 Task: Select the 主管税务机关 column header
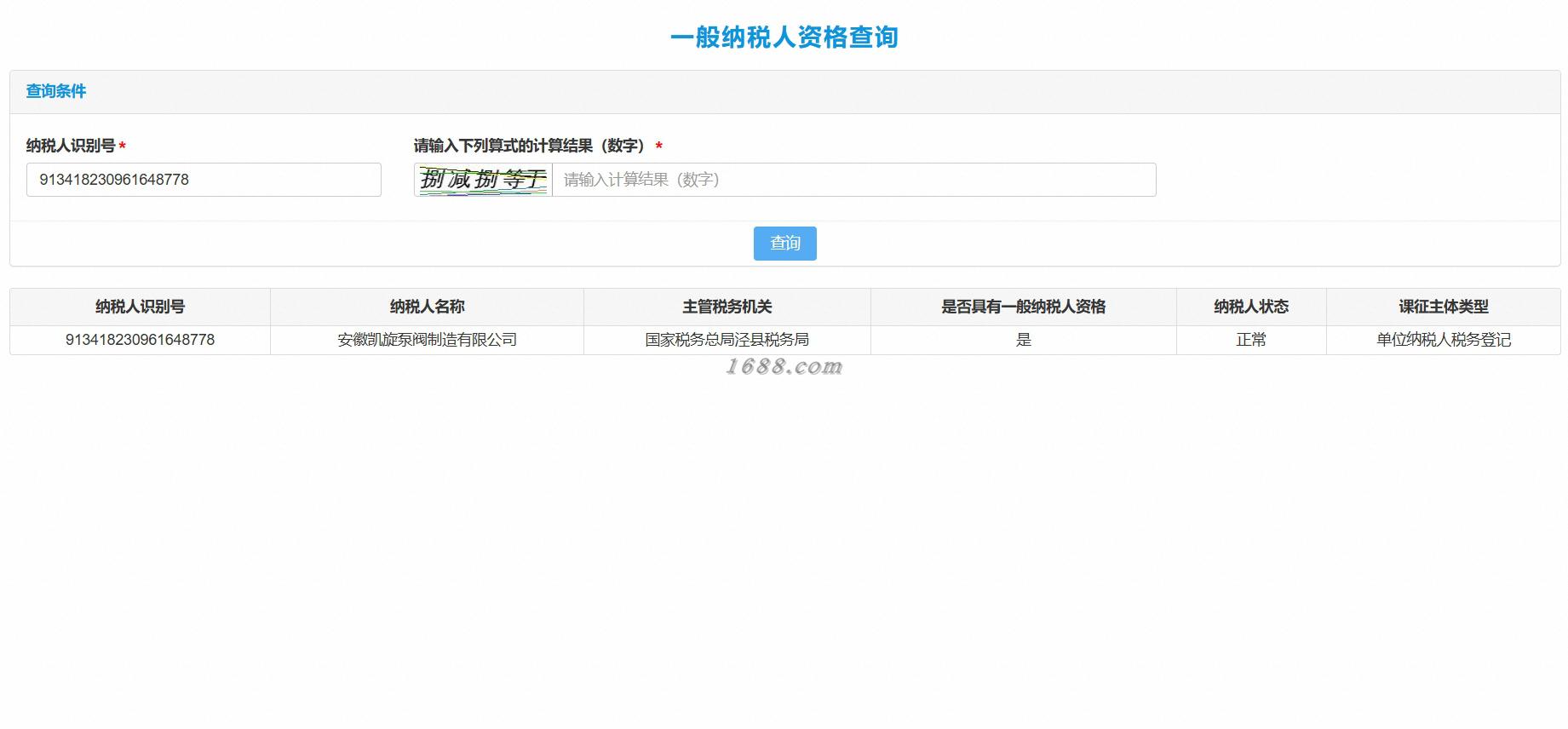(727, 307)
